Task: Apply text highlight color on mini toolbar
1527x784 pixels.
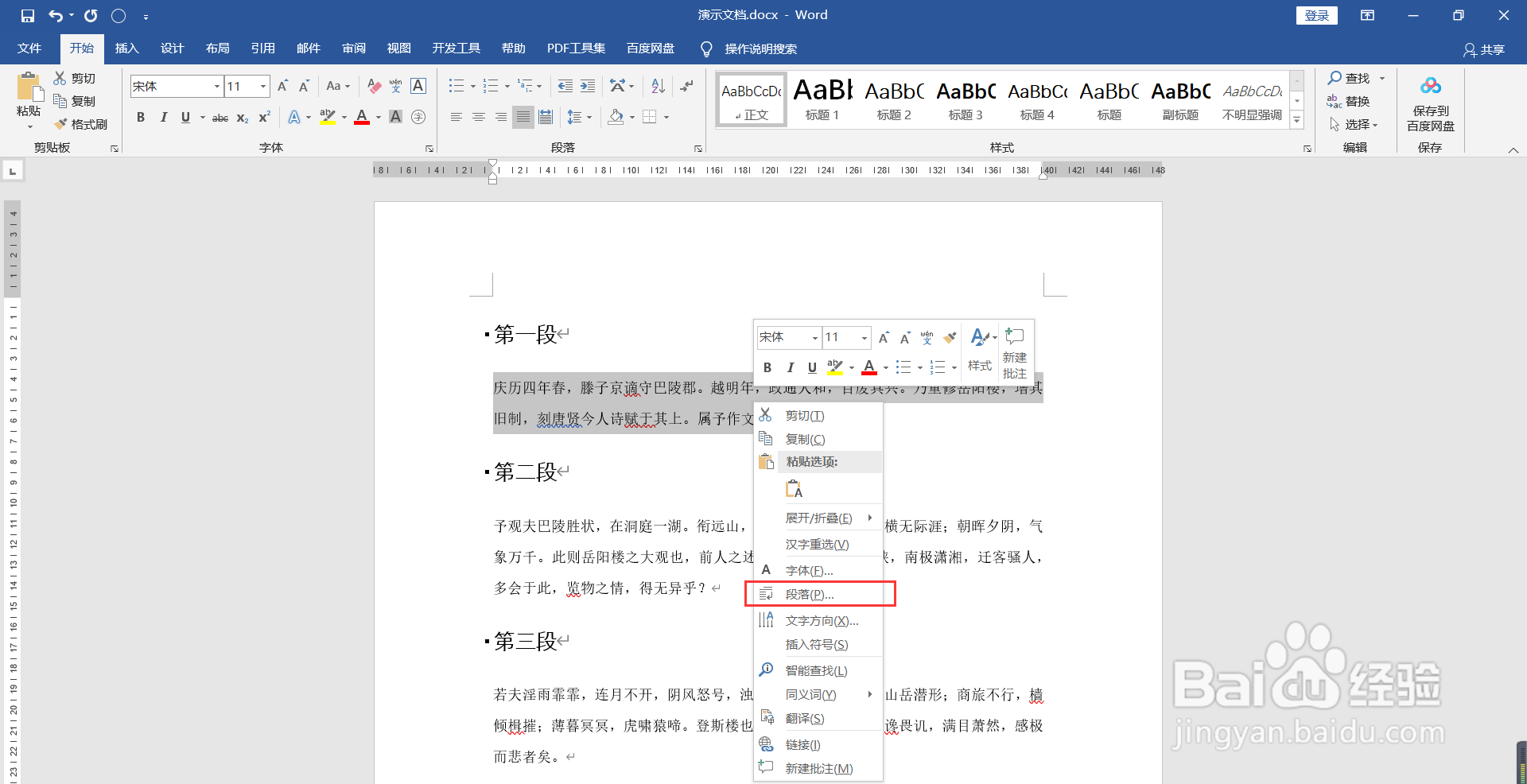Action: pos(834,367)
